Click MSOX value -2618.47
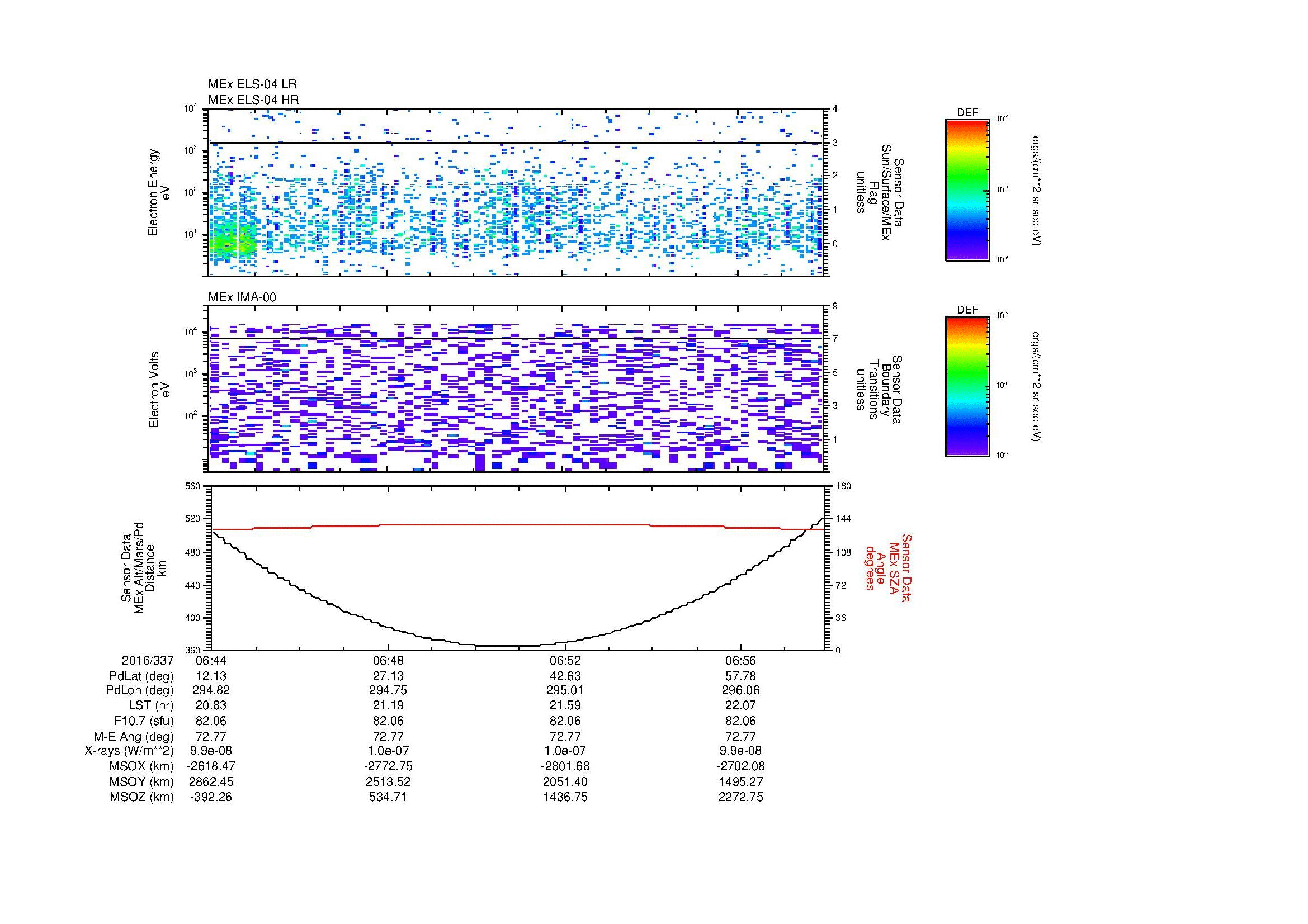Screen dimensions: 1308x924 [x=211, y=766]
